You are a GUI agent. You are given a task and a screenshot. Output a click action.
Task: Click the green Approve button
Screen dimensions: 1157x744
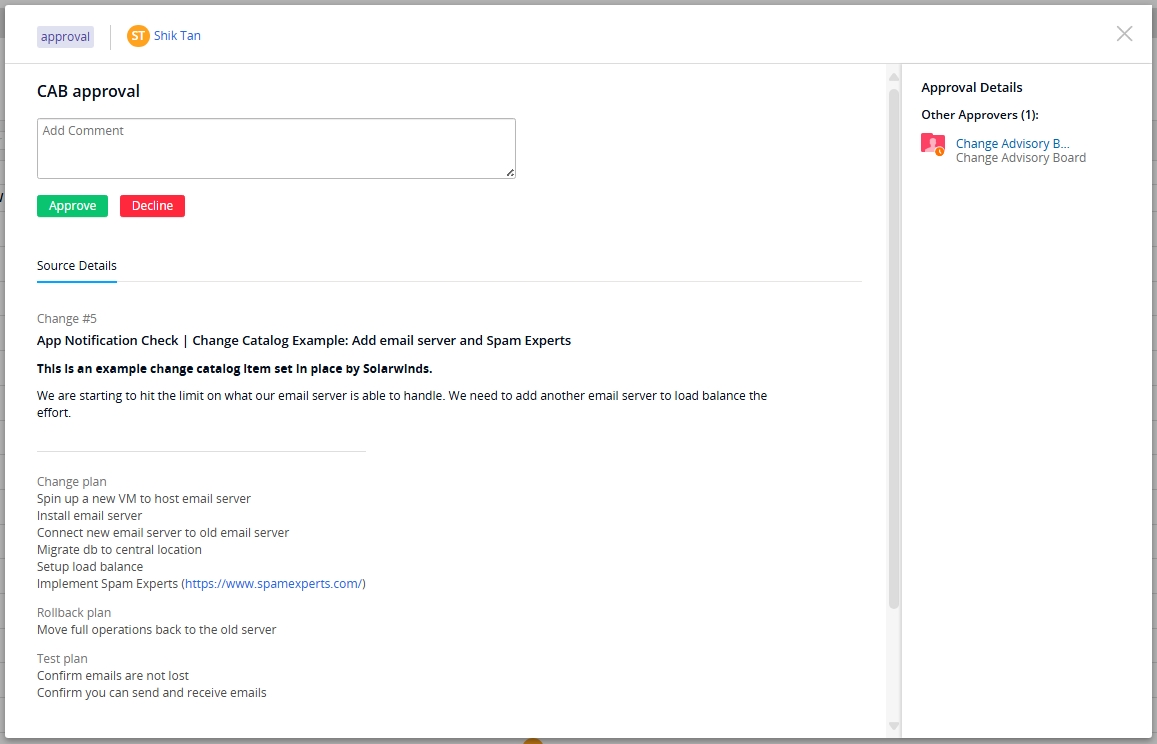click(x=72, y=206)
